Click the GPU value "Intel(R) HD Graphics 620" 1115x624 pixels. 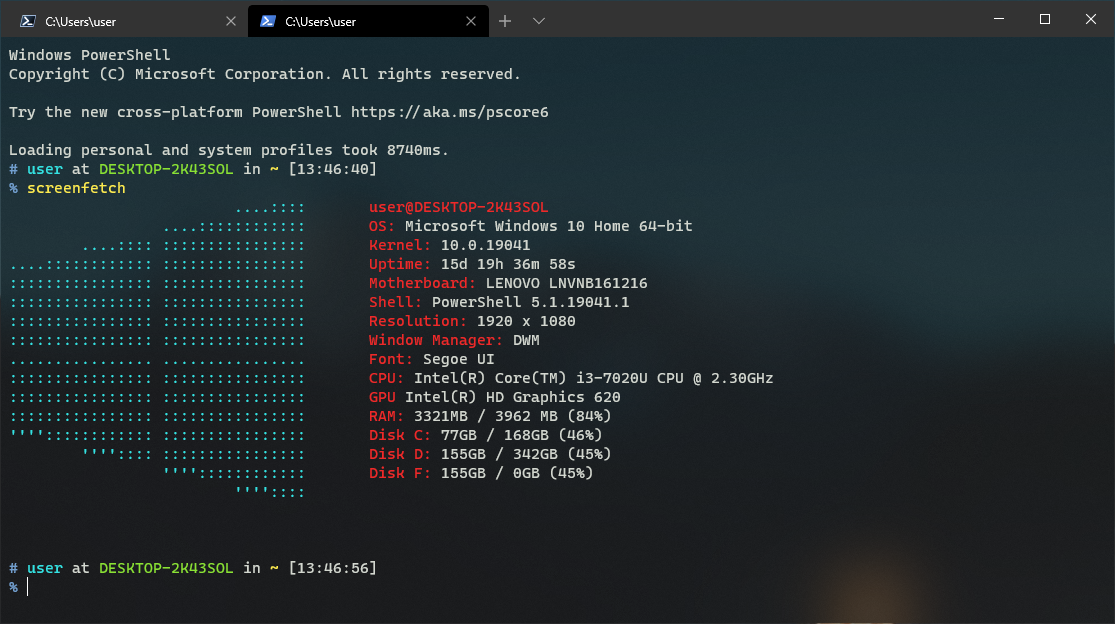click(513, 397)
